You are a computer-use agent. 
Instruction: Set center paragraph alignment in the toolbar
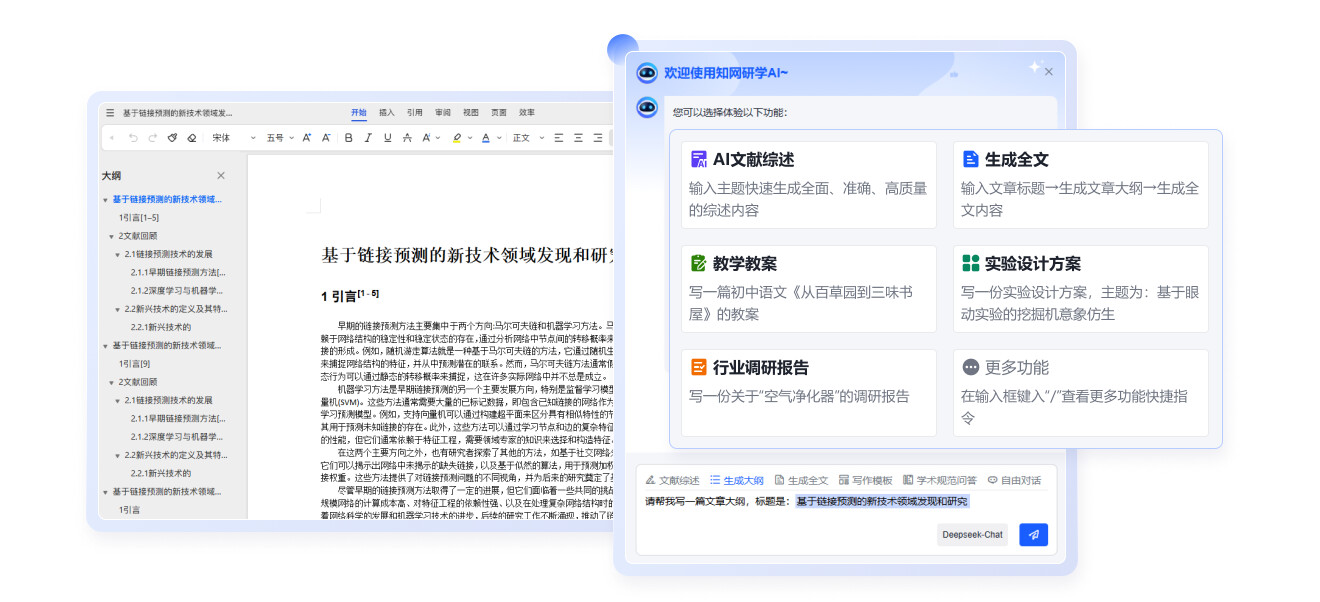click(x=578, y=138)
